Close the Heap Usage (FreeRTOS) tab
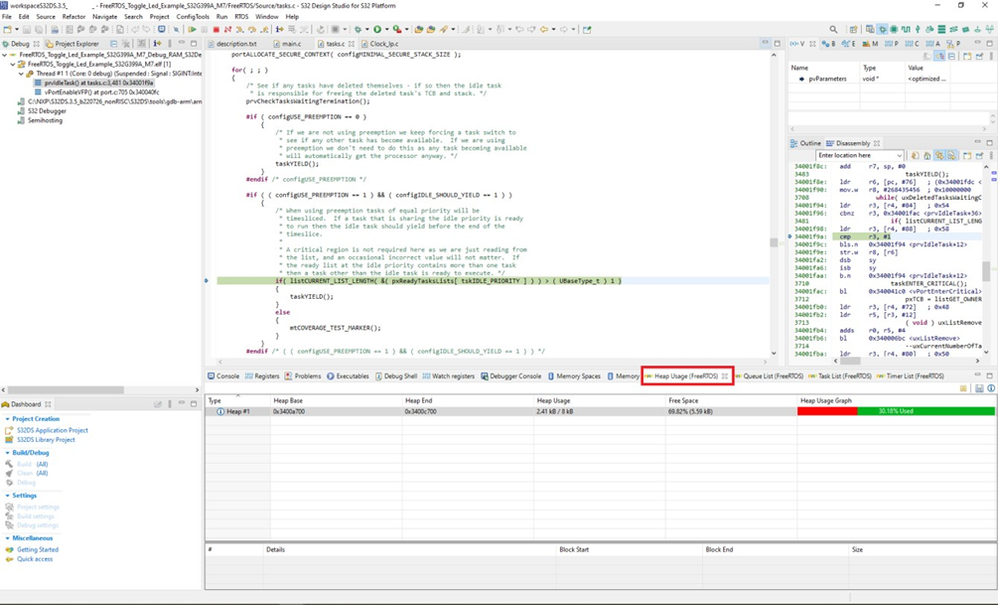Viewport: 998px width, 605px height. pos(725,376)
